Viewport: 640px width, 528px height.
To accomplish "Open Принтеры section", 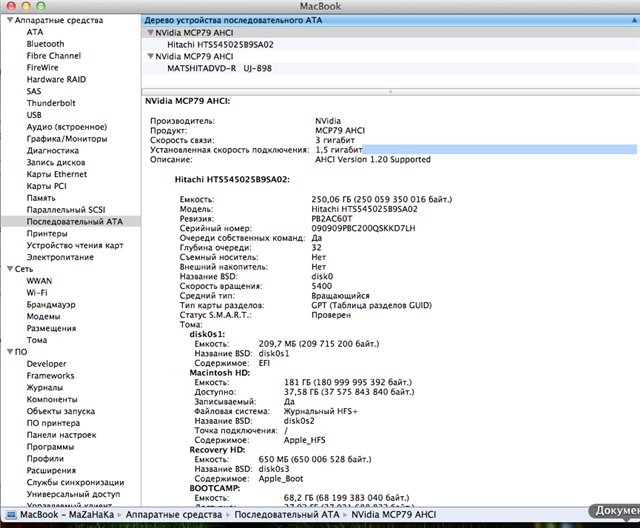I will (47, 233).
